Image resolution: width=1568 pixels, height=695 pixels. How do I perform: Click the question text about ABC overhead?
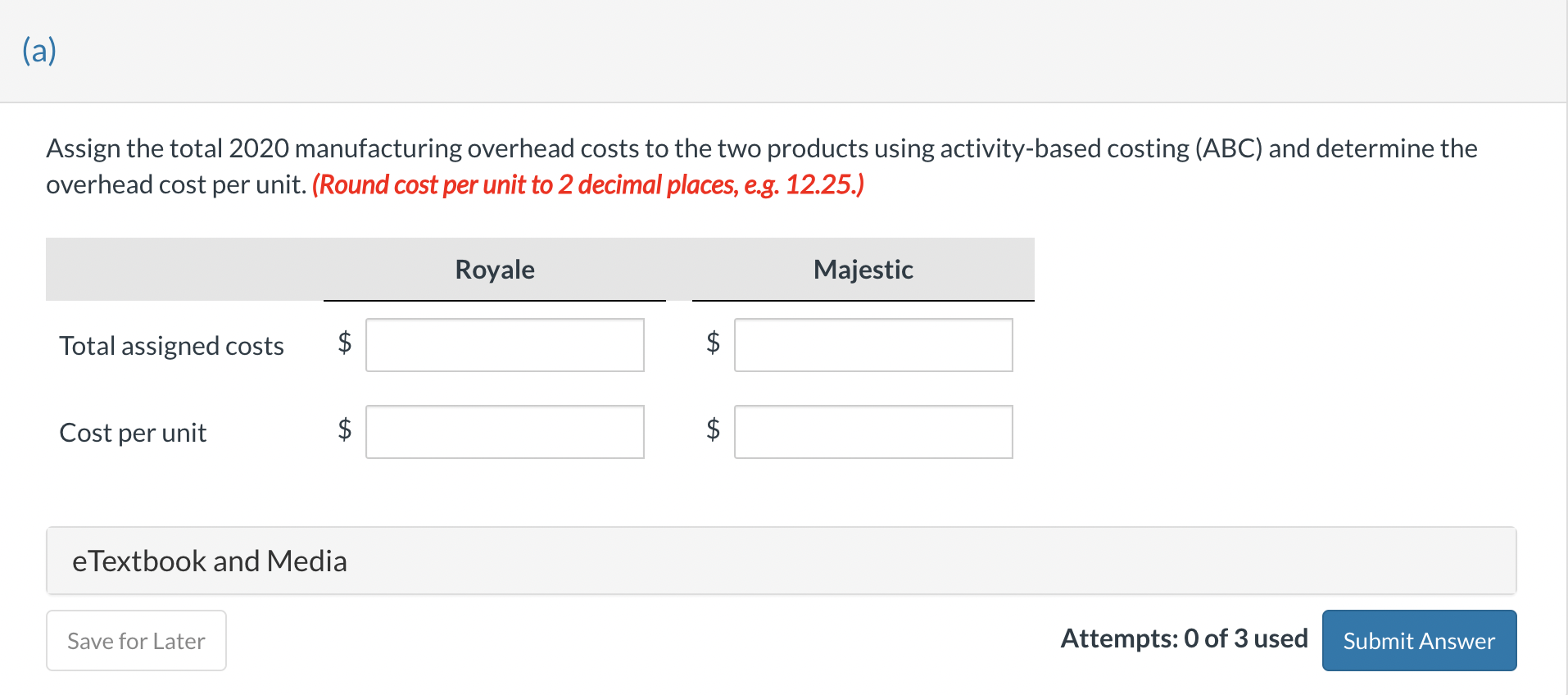(x=762, y=148)
